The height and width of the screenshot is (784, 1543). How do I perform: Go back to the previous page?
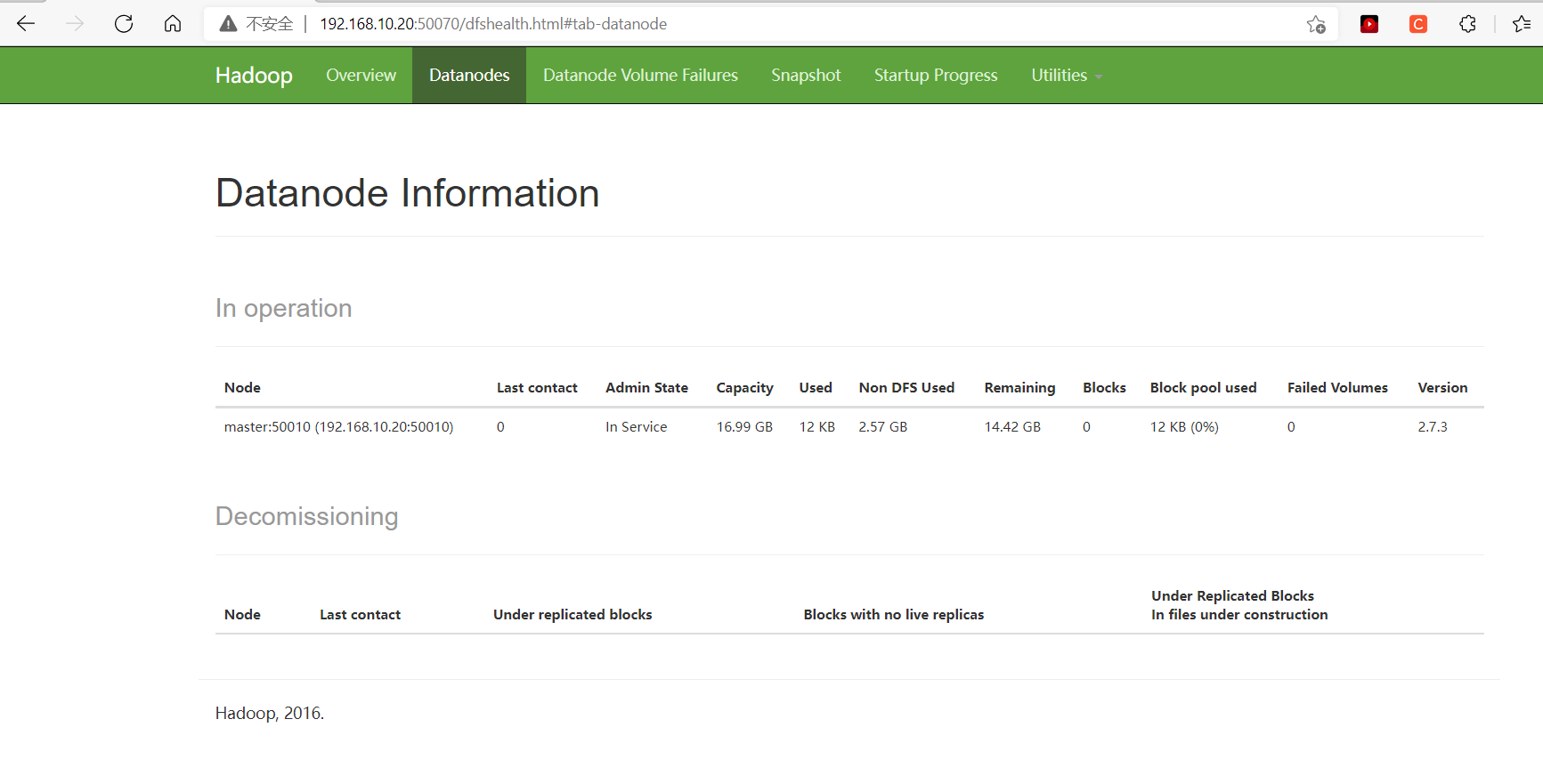[x=26, y=24]
